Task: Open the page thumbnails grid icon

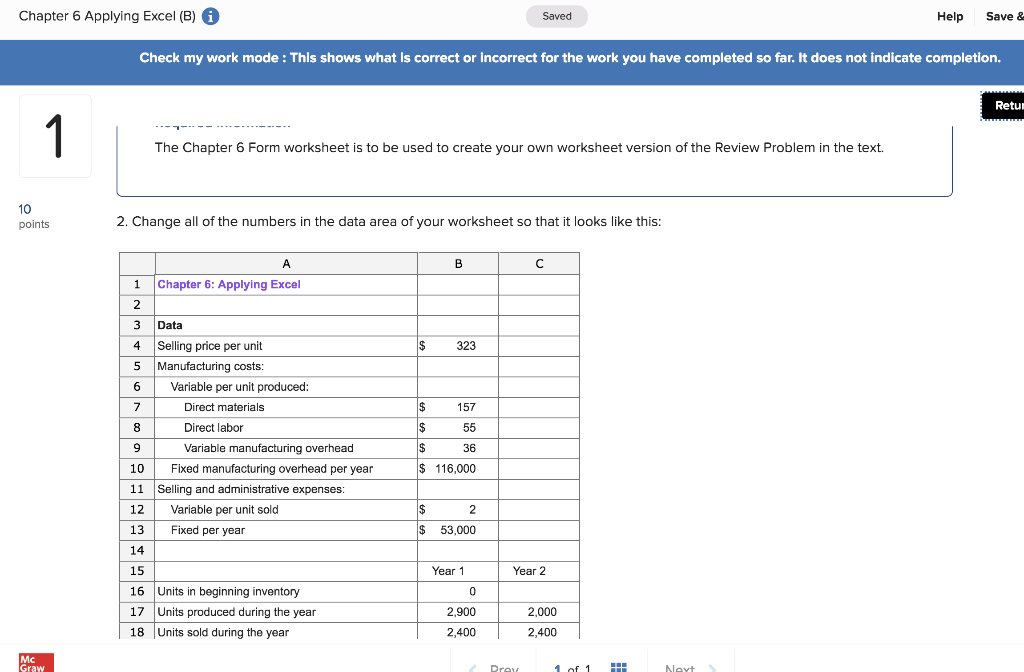Action: [x=618, y=665]
